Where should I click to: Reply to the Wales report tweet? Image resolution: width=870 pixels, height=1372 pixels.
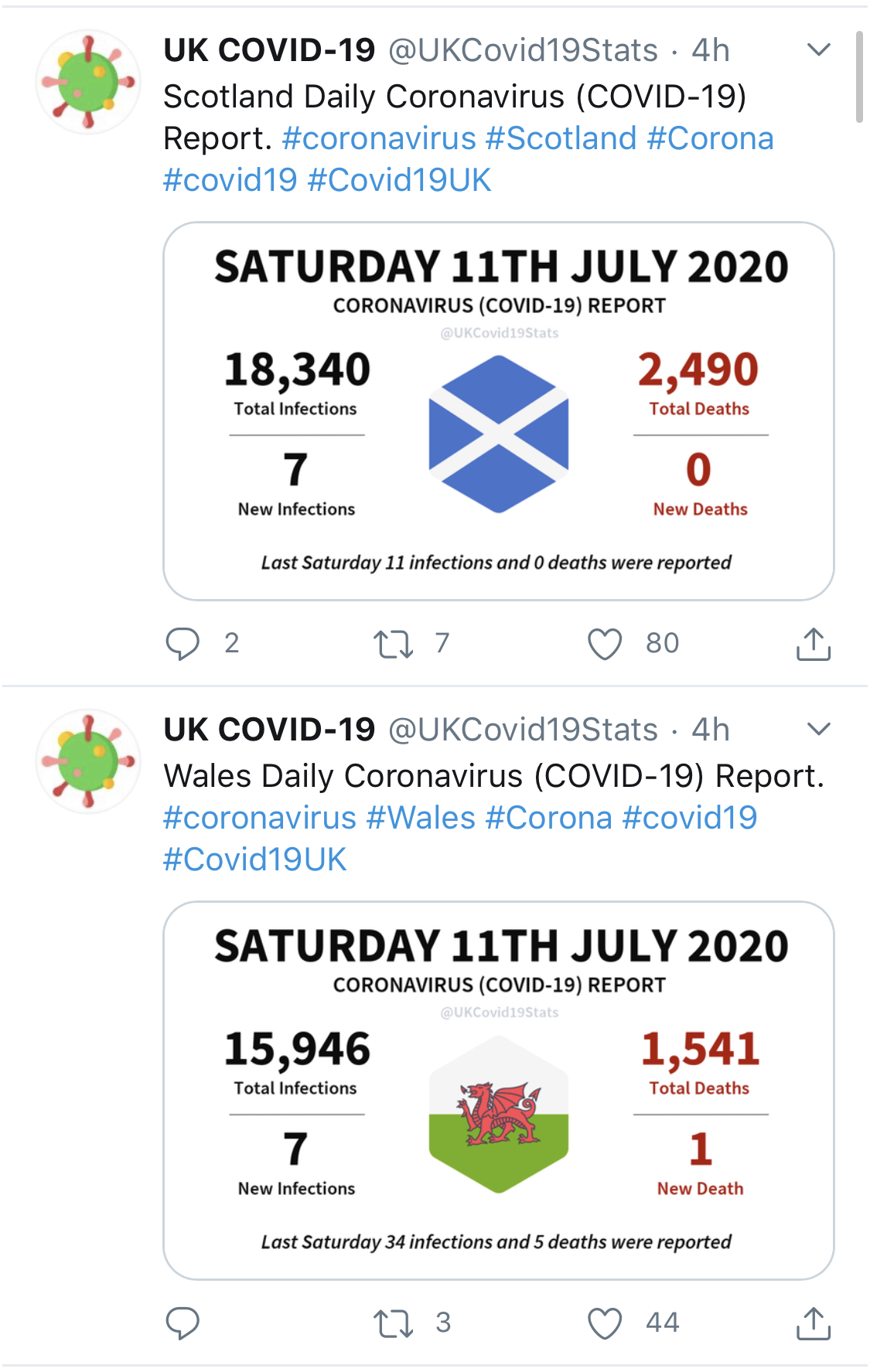click(x=183, y=1323)
